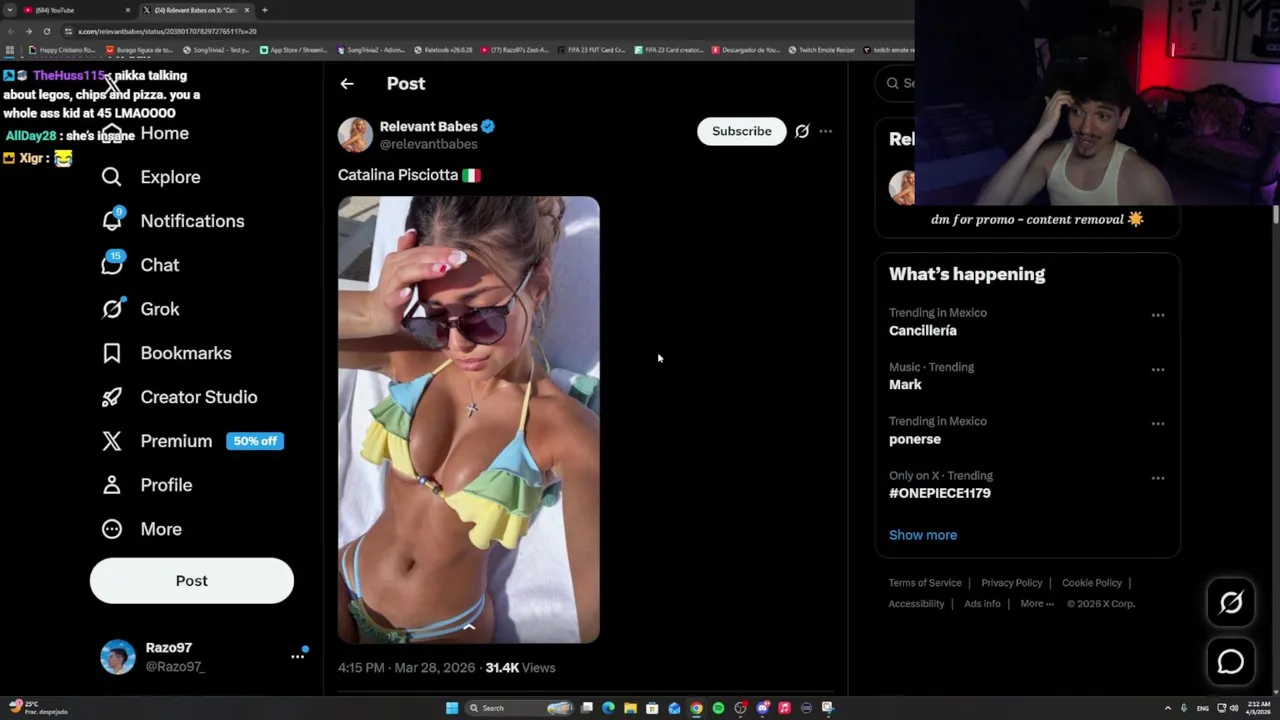Go back using the Post back arrow
Image resolution: width=1280 pixels, height=720 pixels.
click(x=347, y=84)
